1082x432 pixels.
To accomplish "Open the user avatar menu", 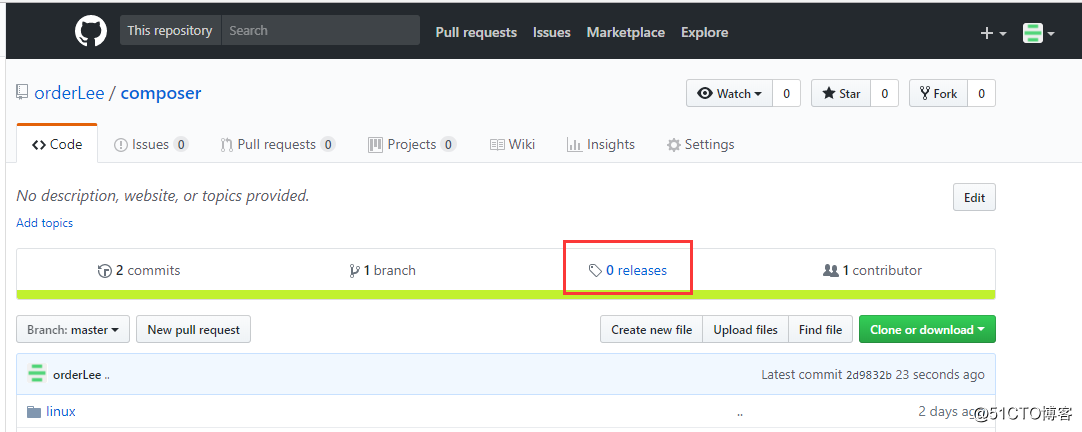I will pos(1038,33).
